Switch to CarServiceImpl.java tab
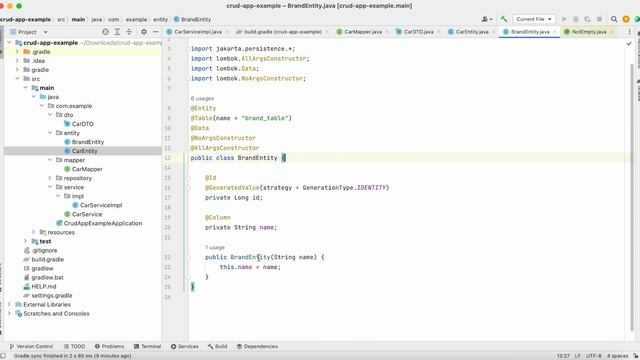640x360 pixels. 197,32
